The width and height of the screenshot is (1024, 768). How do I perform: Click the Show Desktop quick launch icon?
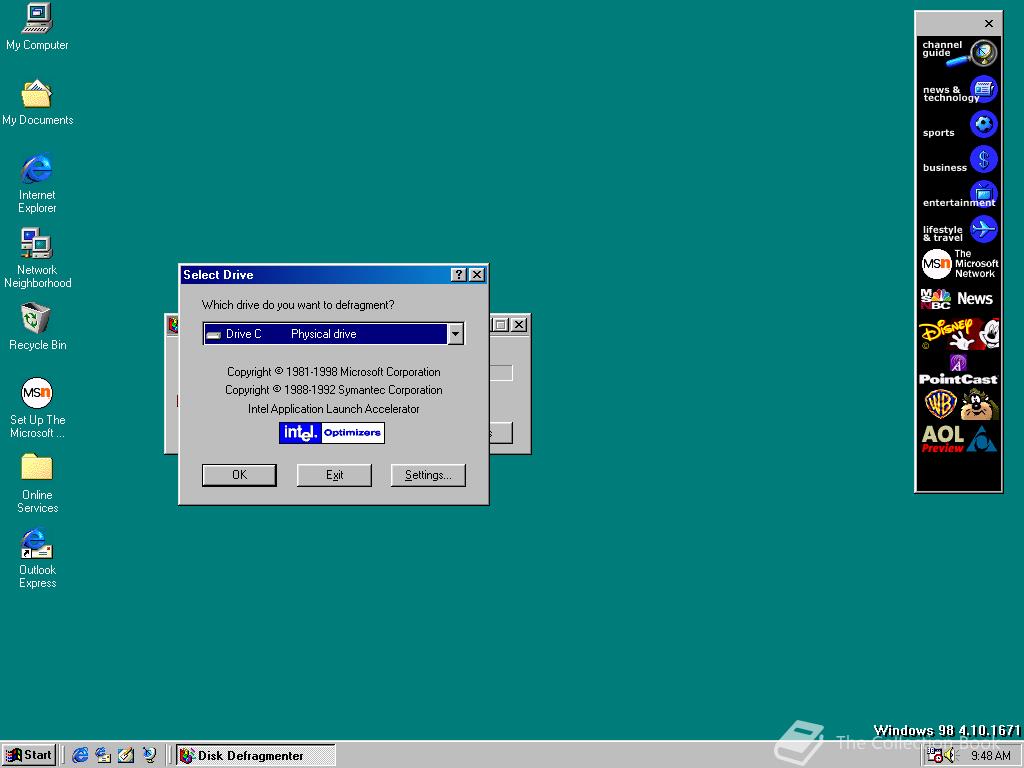(x=126, y=755)
